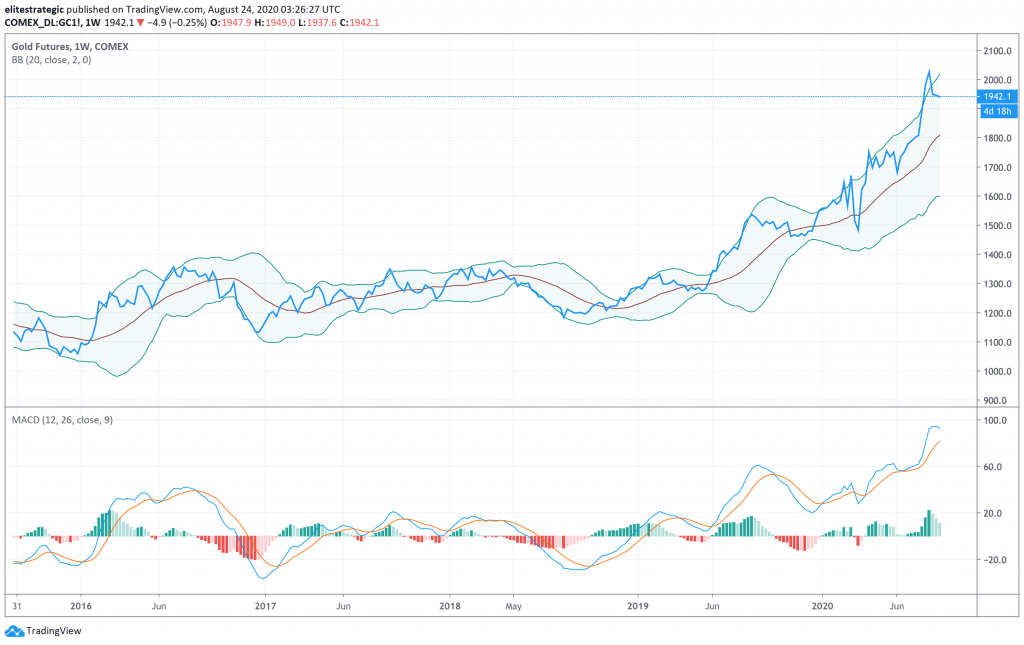
Task: Click the 1200.0 price axis label
Action: coord(997,313)
